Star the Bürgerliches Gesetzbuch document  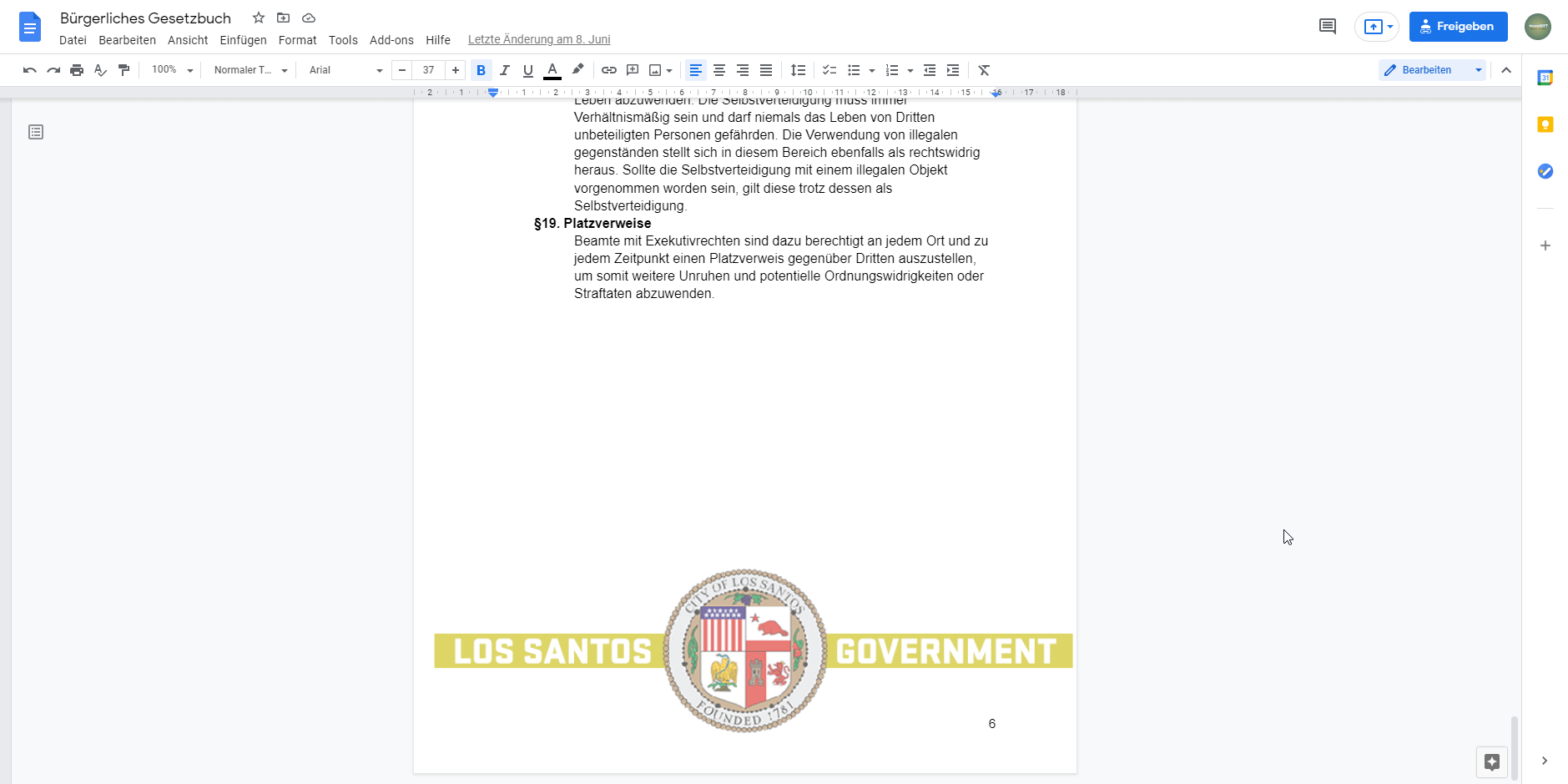pyautogui.click(x=259, y=18)
